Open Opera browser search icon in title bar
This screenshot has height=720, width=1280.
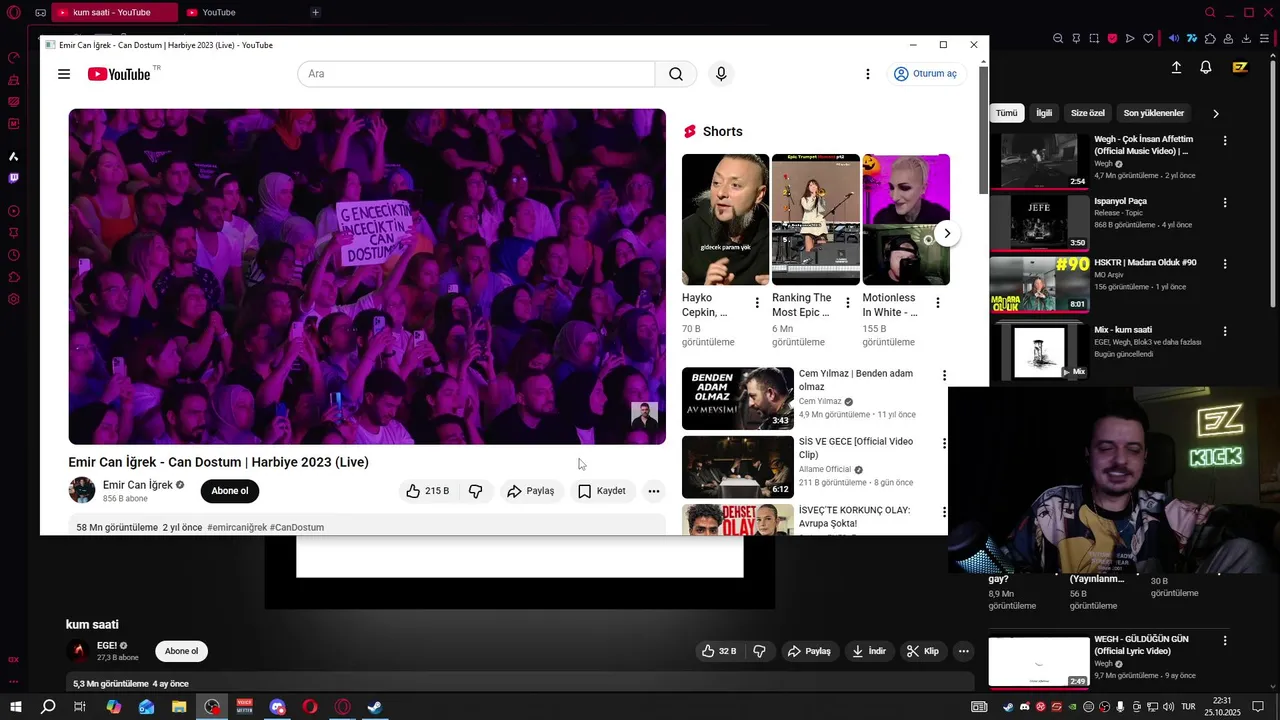(x=1211, y=12)
